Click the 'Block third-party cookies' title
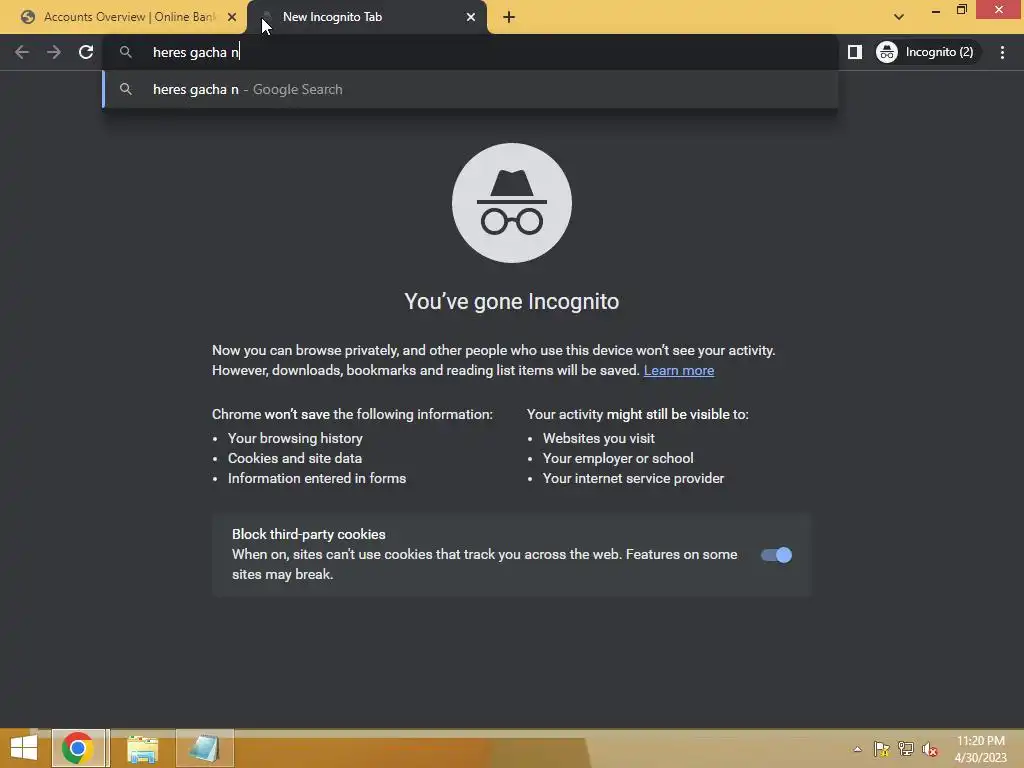The width and height of the screenshot is (1024, 768). 308,534
